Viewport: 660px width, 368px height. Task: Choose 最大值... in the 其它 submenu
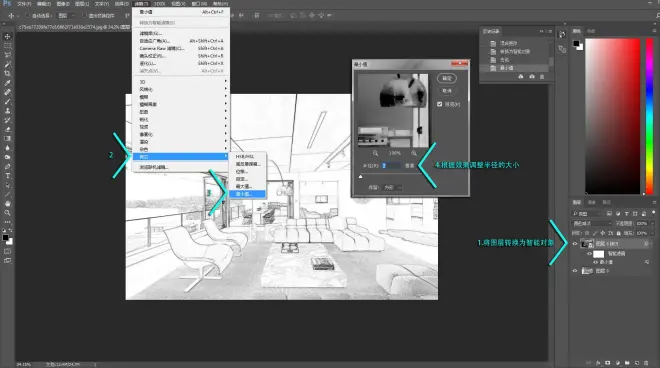coord(247,186)
